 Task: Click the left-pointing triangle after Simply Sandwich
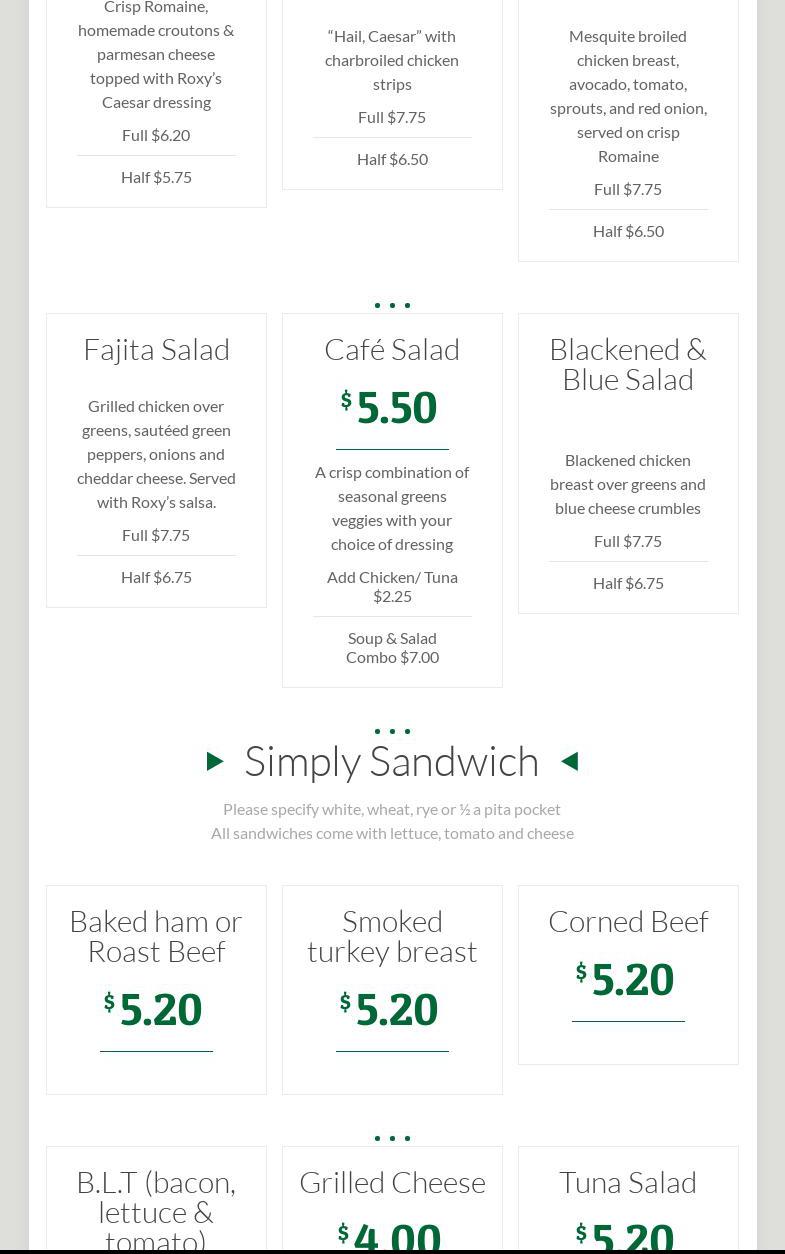pos(570,762)
